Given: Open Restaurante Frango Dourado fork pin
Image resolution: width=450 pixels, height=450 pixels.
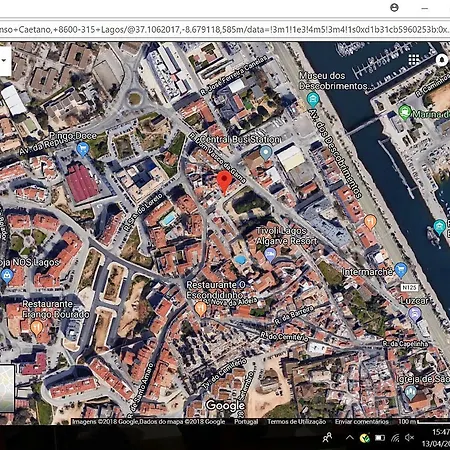Looking at the screenshot, I should [x=36, y=328].
